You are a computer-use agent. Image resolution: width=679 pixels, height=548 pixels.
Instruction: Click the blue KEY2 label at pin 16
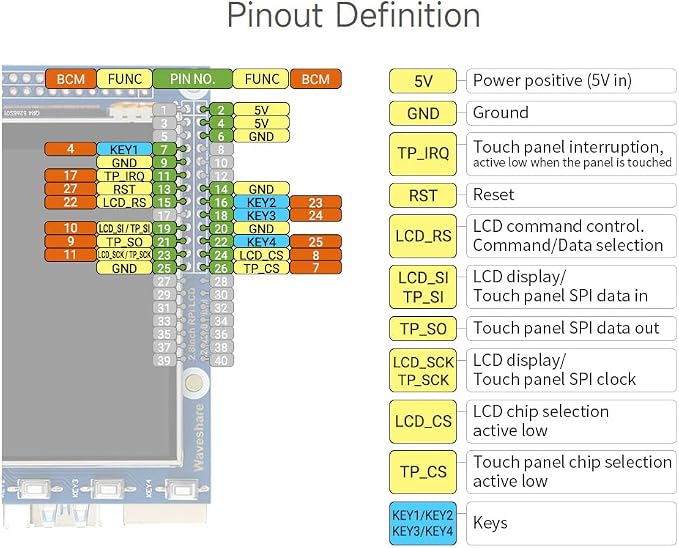point(261,202)
